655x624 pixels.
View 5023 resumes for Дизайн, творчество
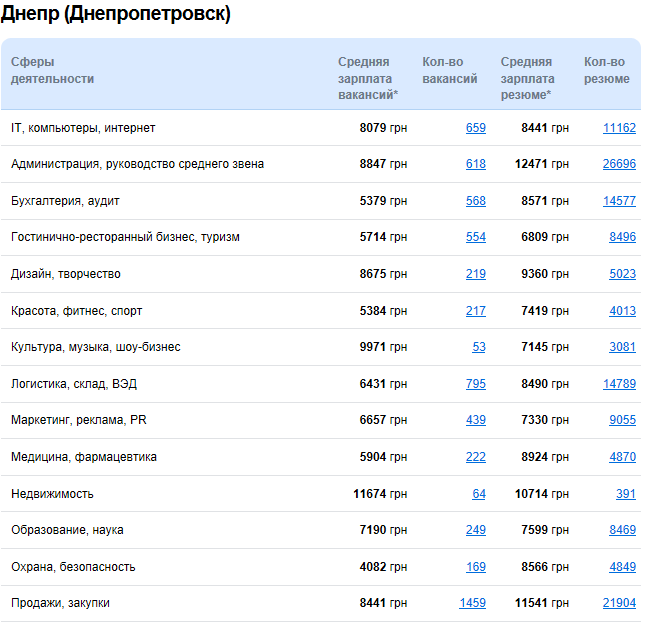[x=622, y=274]
